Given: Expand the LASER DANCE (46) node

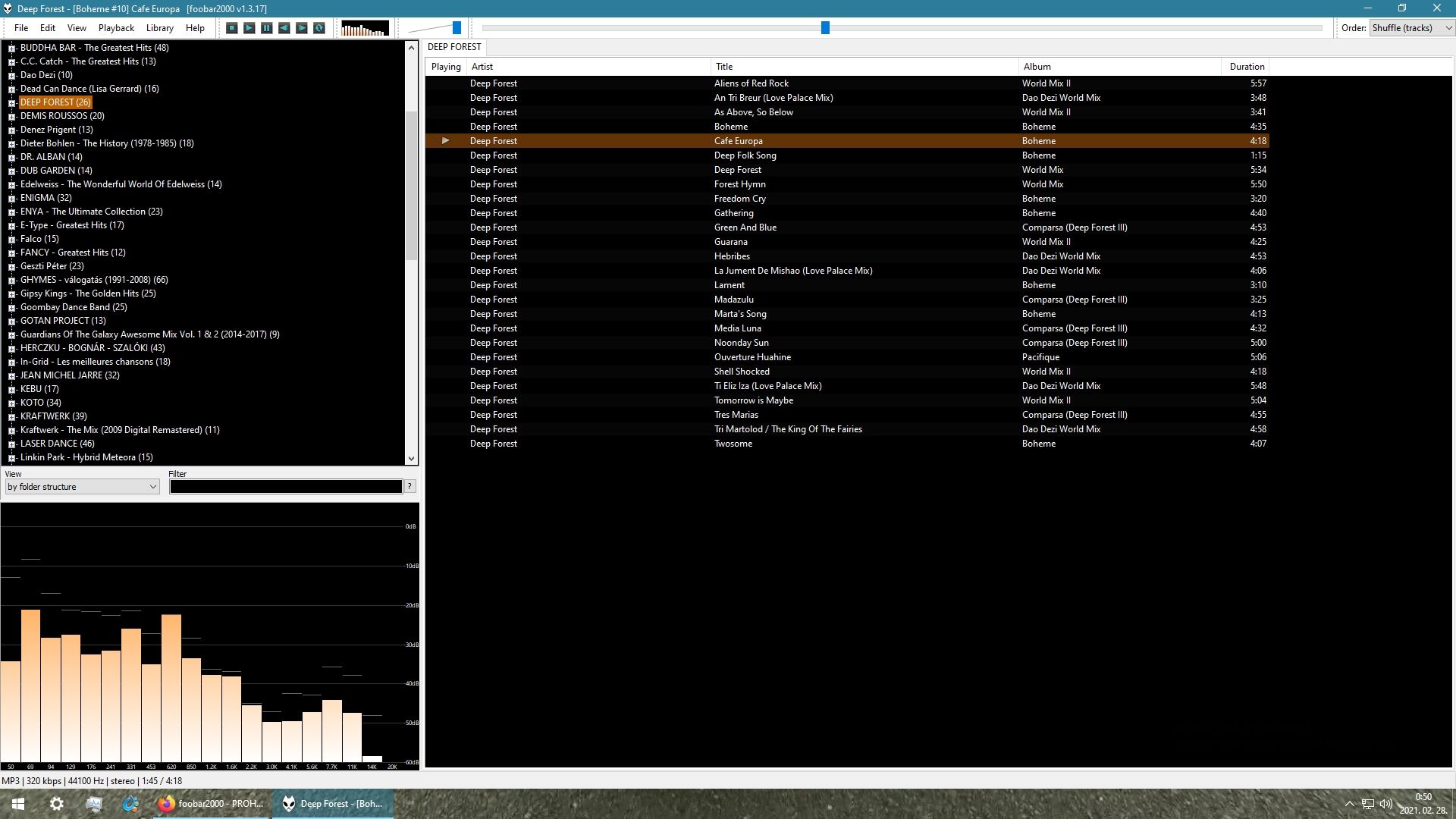Looking at the screenshot, I should tap(11, 444).
